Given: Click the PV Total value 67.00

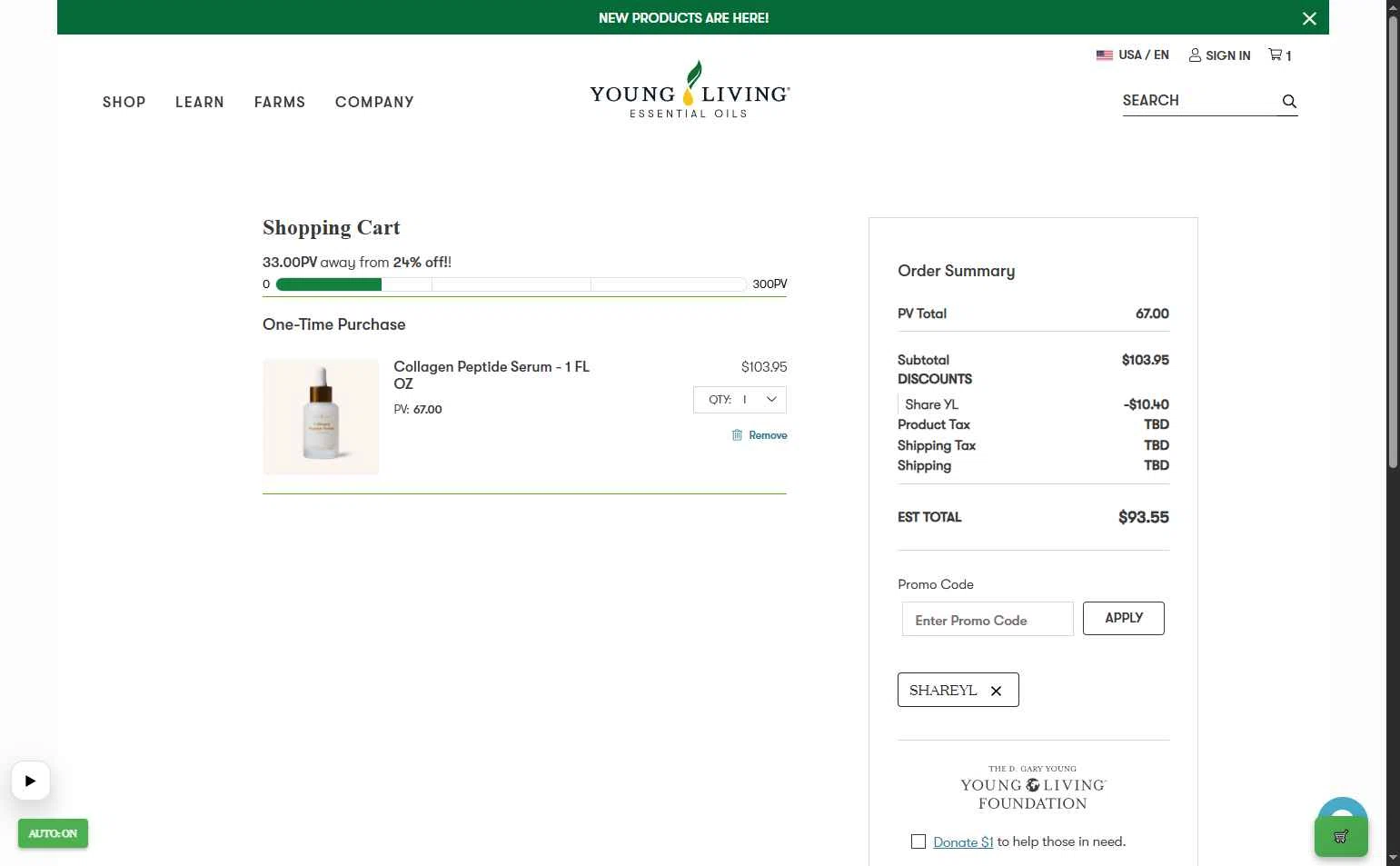Looking at the screenshot, I should coord(1152,314).
